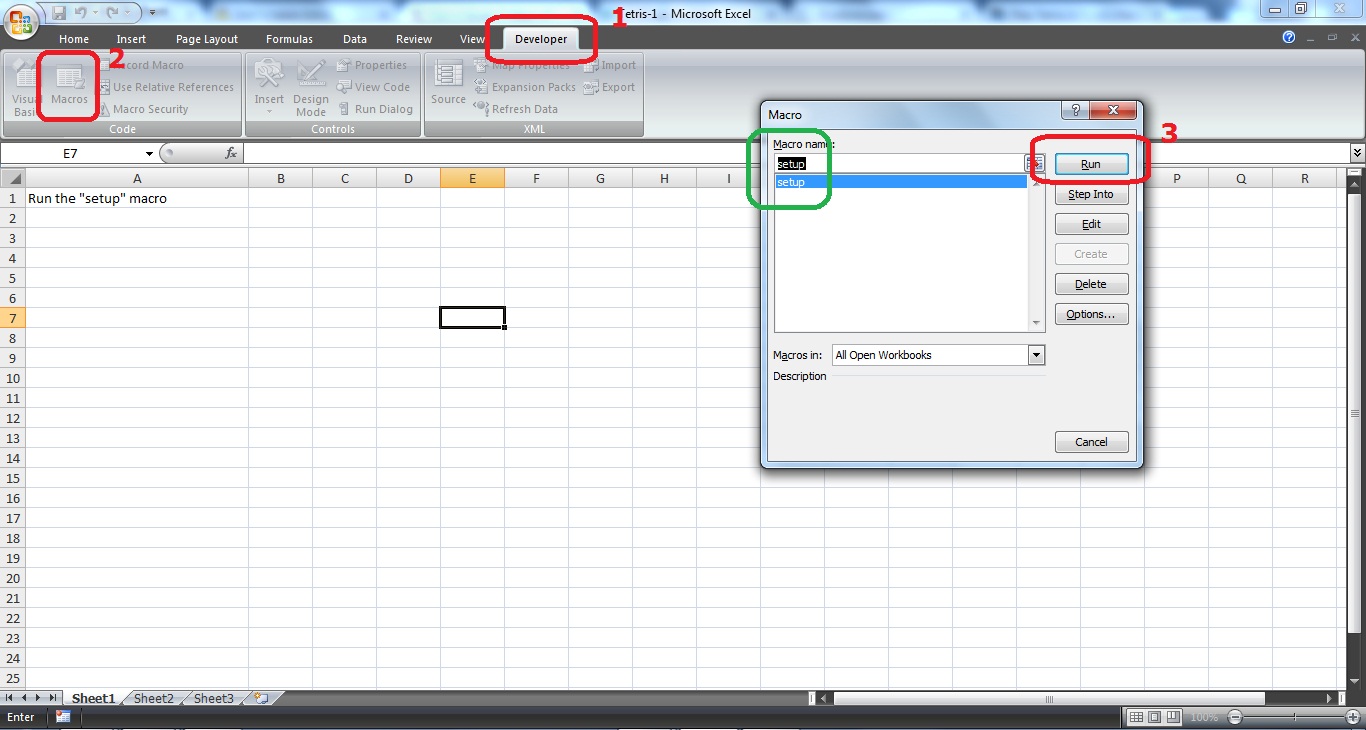Open the Macros in dropdown
1366x730 pixels.
click(1036, 355)
